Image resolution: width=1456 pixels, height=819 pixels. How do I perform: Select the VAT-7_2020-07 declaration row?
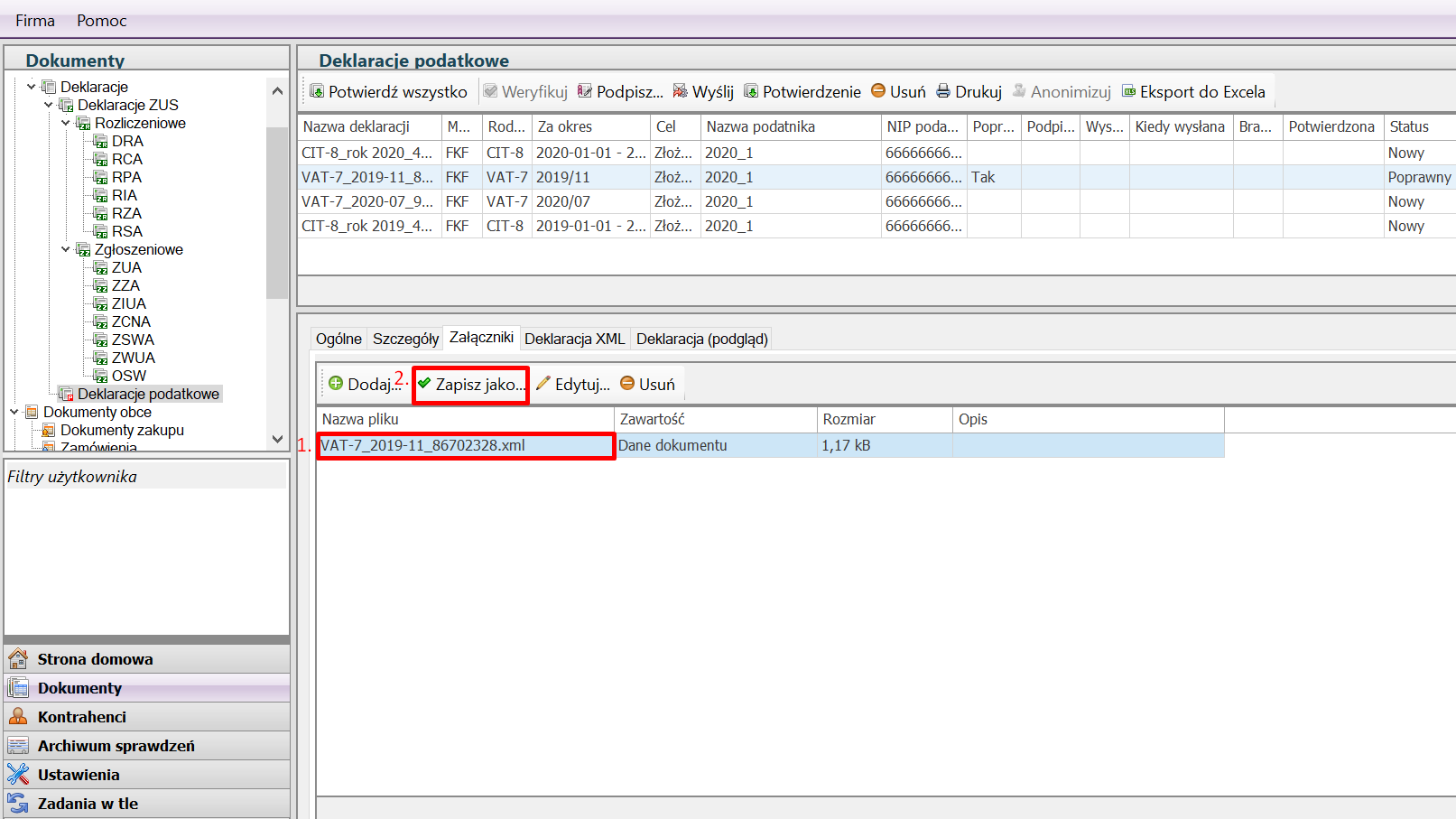coord(876,201)
